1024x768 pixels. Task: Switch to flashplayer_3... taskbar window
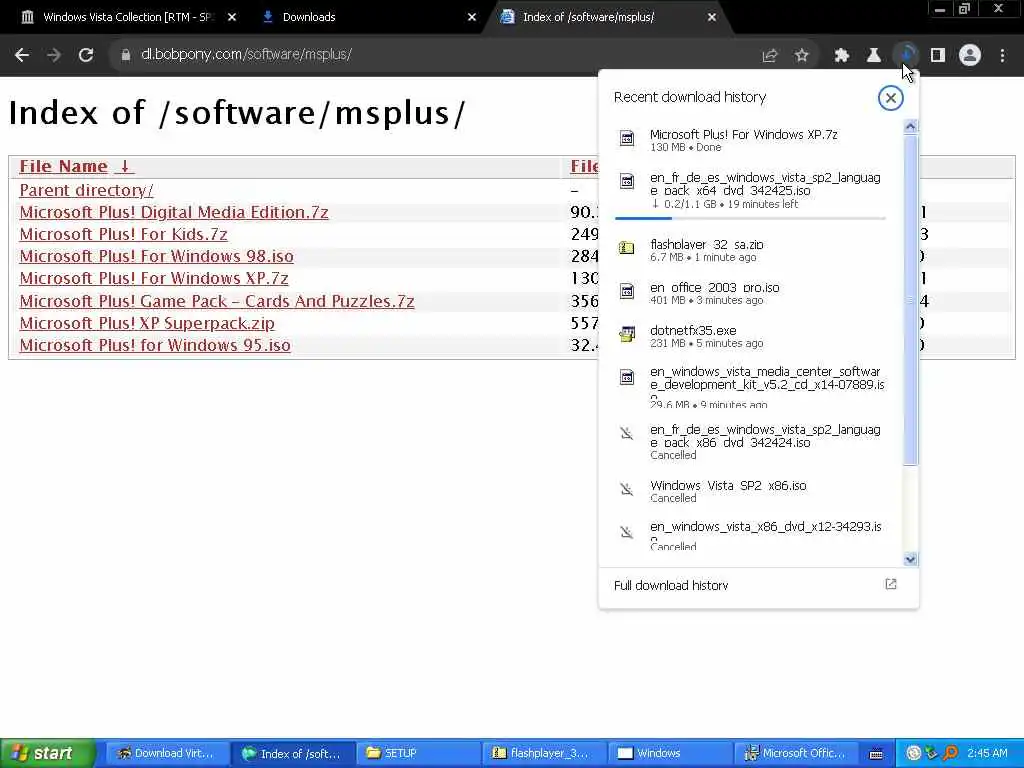tap(545, 754)
